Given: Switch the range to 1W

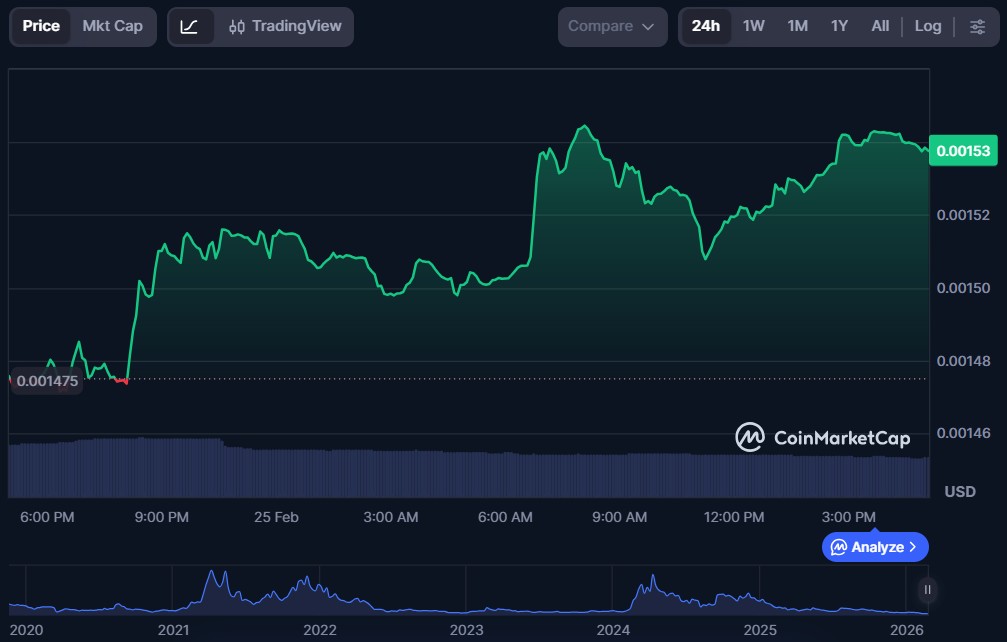Looking at the screenshot, I should (753, 26).
